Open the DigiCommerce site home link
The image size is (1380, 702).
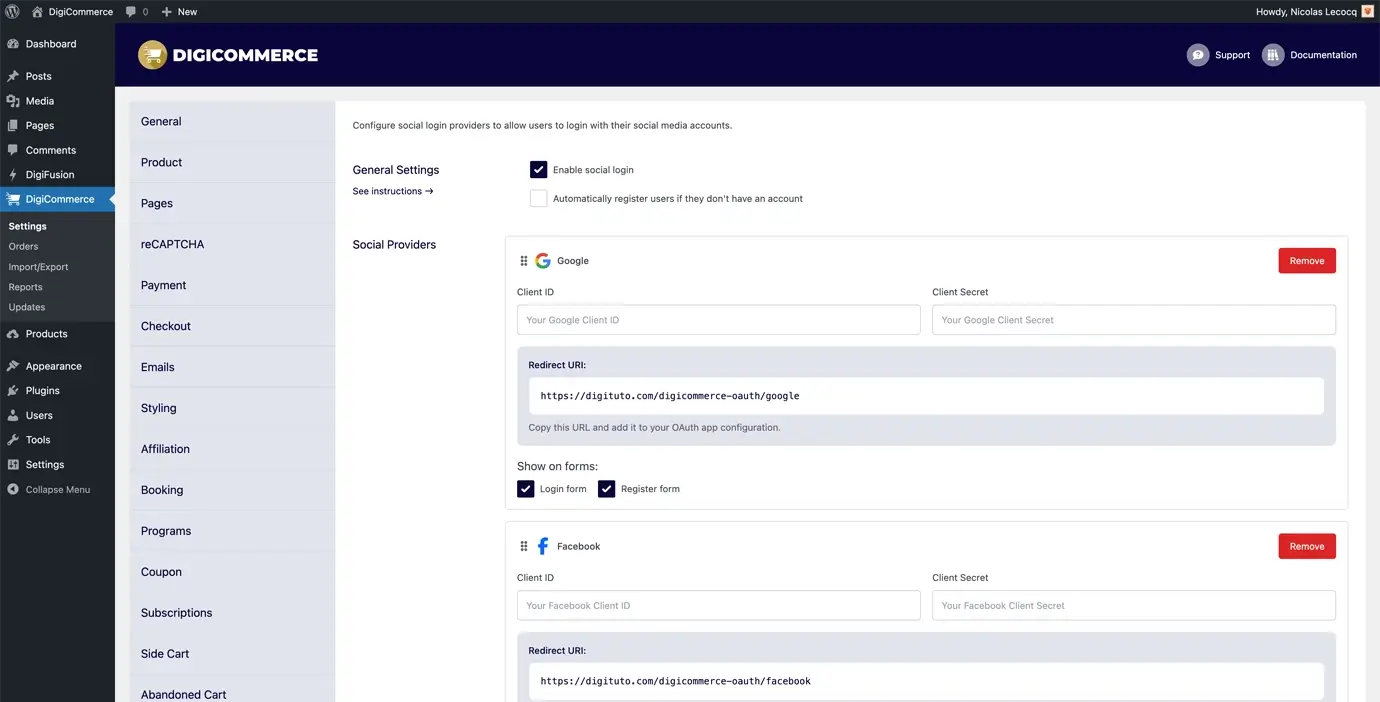[x=72, y=12]
